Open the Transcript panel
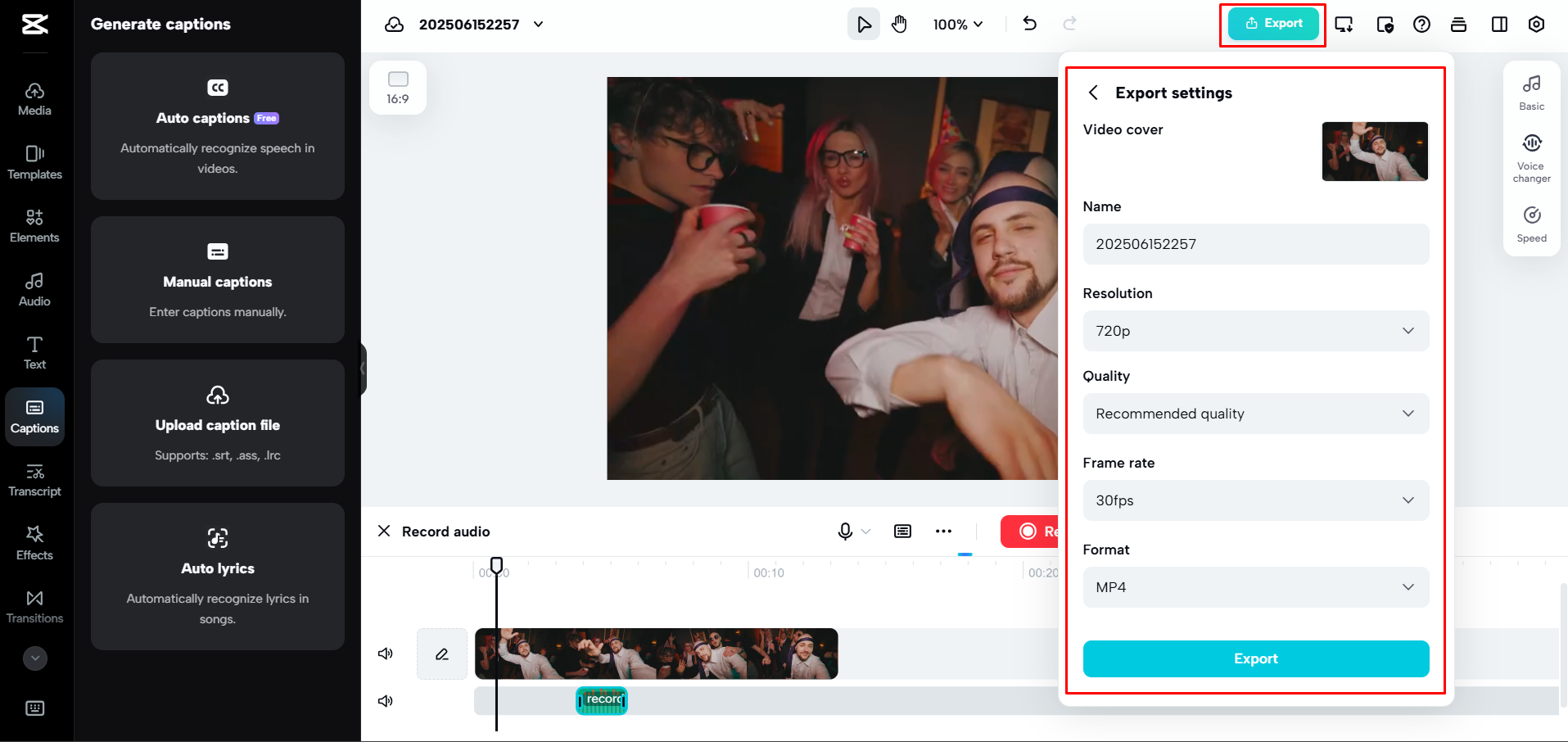The width and height of the screenshot is (1568, 742). (34, 480)
